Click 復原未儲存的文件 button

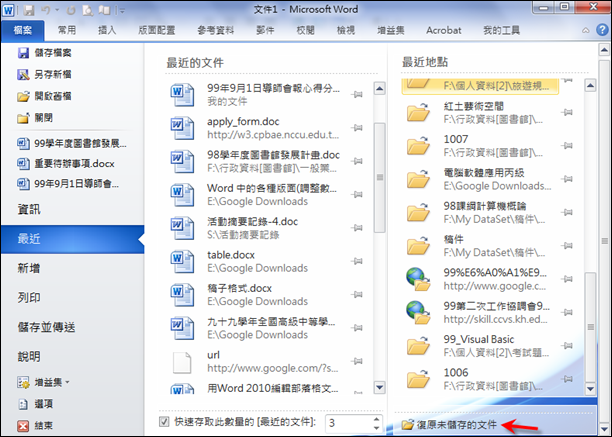click(x=450, y=425)
